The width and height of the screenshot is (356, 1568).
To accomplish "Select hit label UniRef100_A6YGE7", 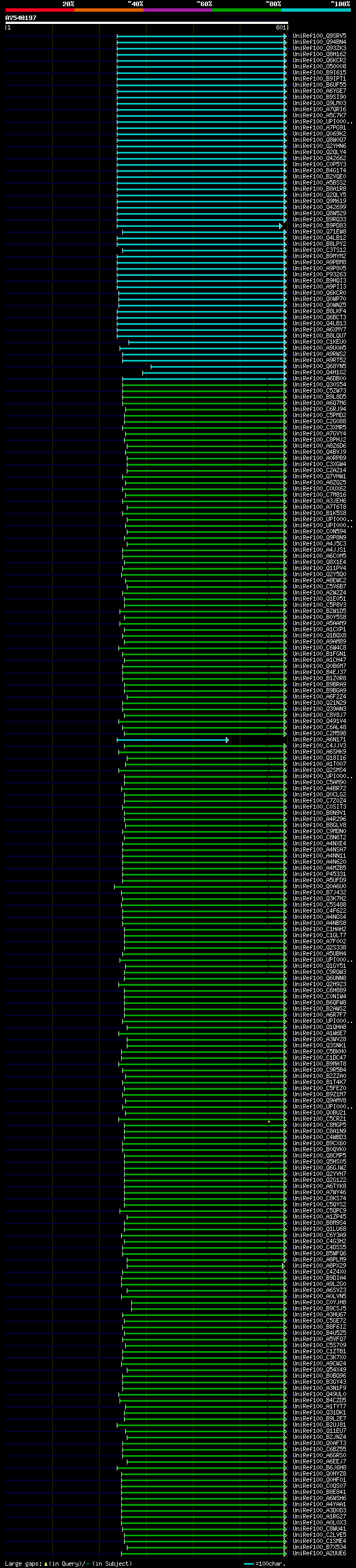I will [x=319, y=91].
